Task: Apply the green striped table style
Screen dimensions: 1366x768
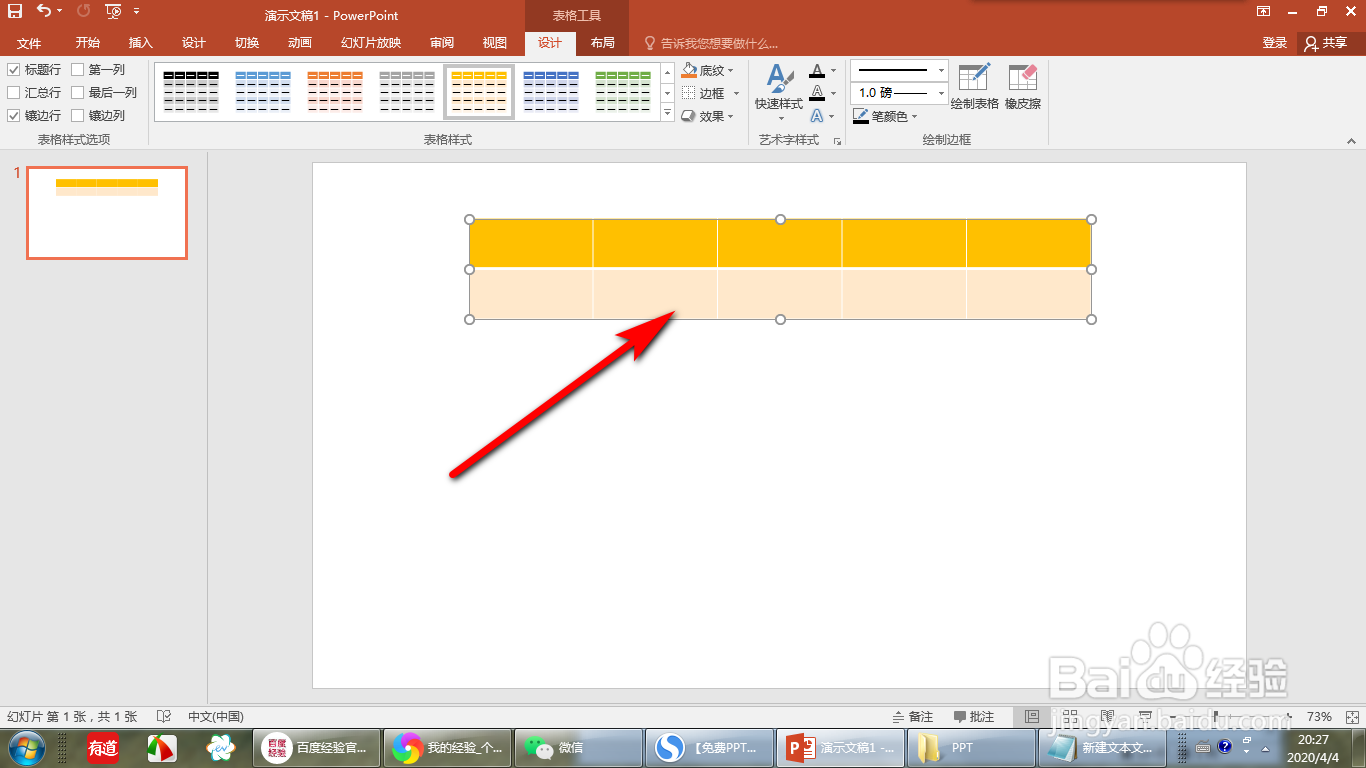Action: (x=623, y=92)
